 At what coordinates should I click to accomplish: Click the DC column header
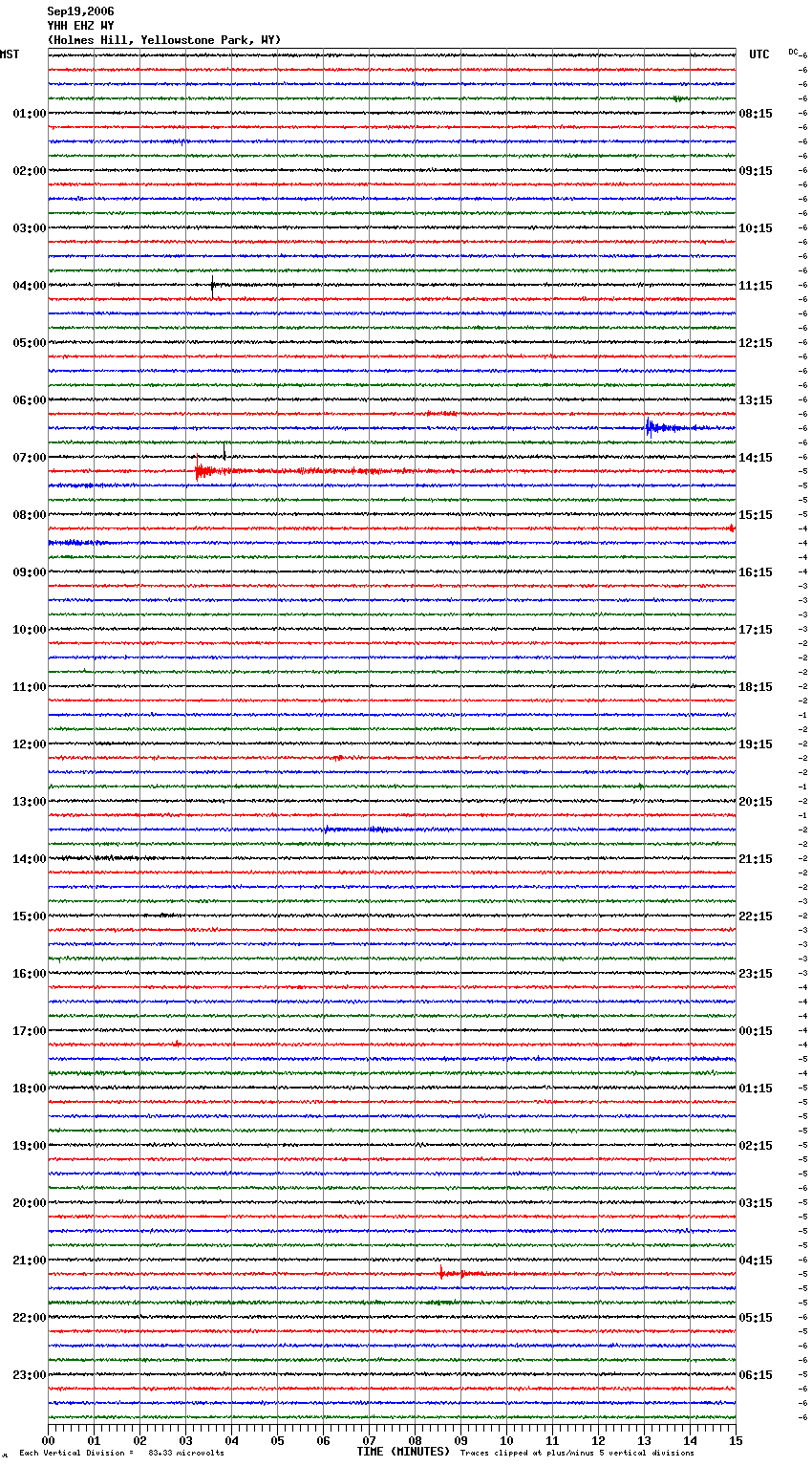(x=793, y=52)
